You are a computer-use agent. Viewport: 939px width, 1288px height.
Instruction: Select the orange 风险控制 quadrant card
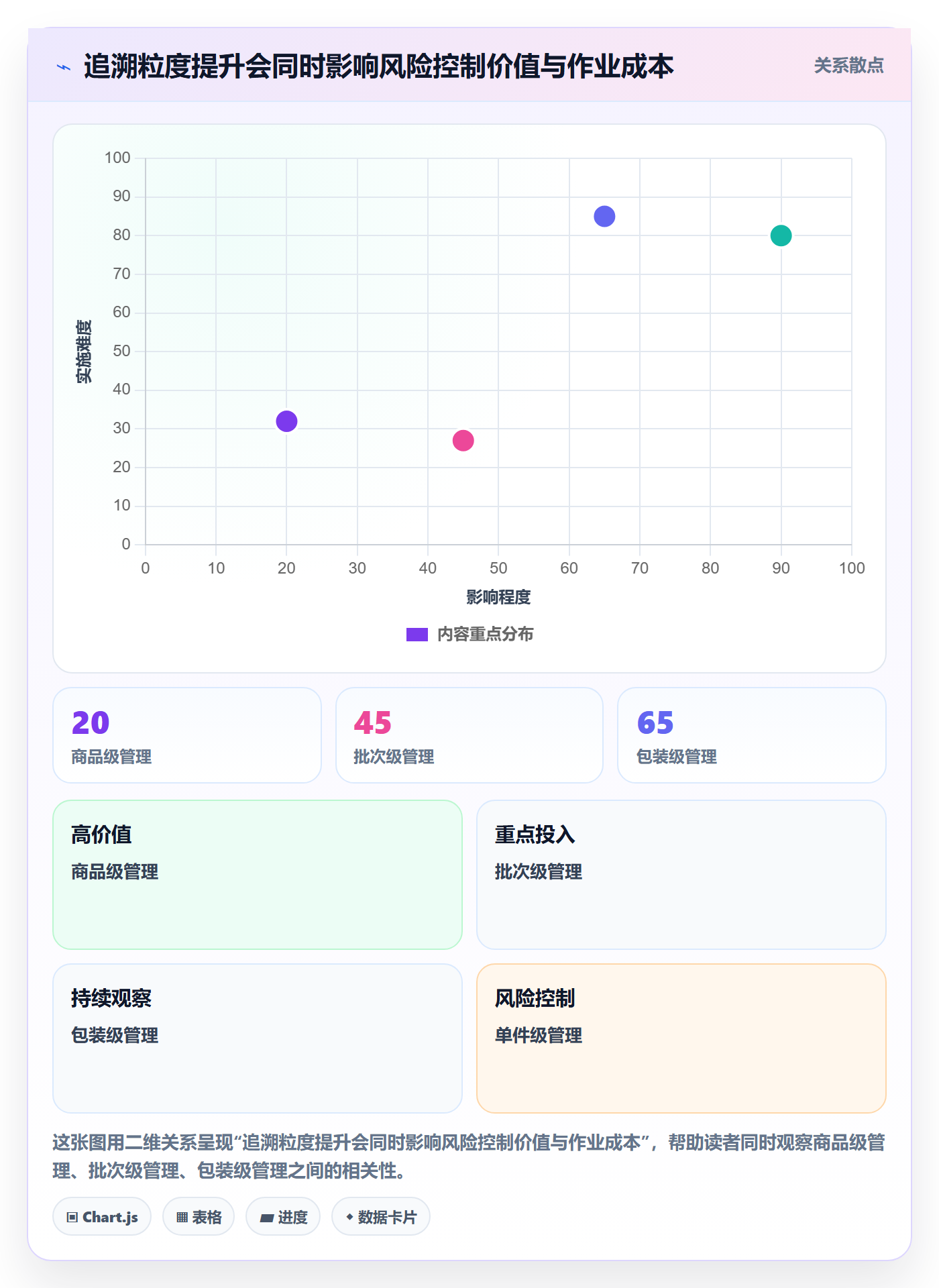point(681,1038)
